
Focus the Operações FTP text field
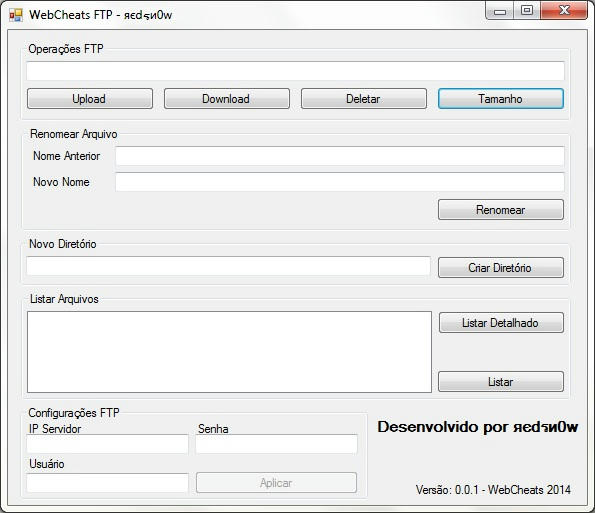click(296, 71)
